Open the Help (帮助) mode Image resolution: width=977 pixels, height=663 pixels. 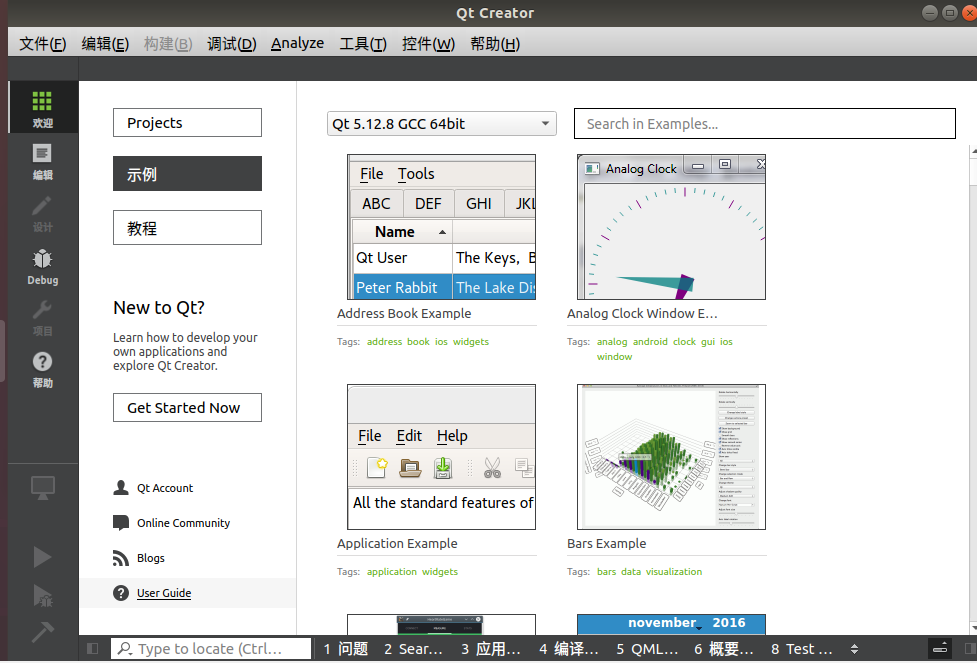coord(42,369)
